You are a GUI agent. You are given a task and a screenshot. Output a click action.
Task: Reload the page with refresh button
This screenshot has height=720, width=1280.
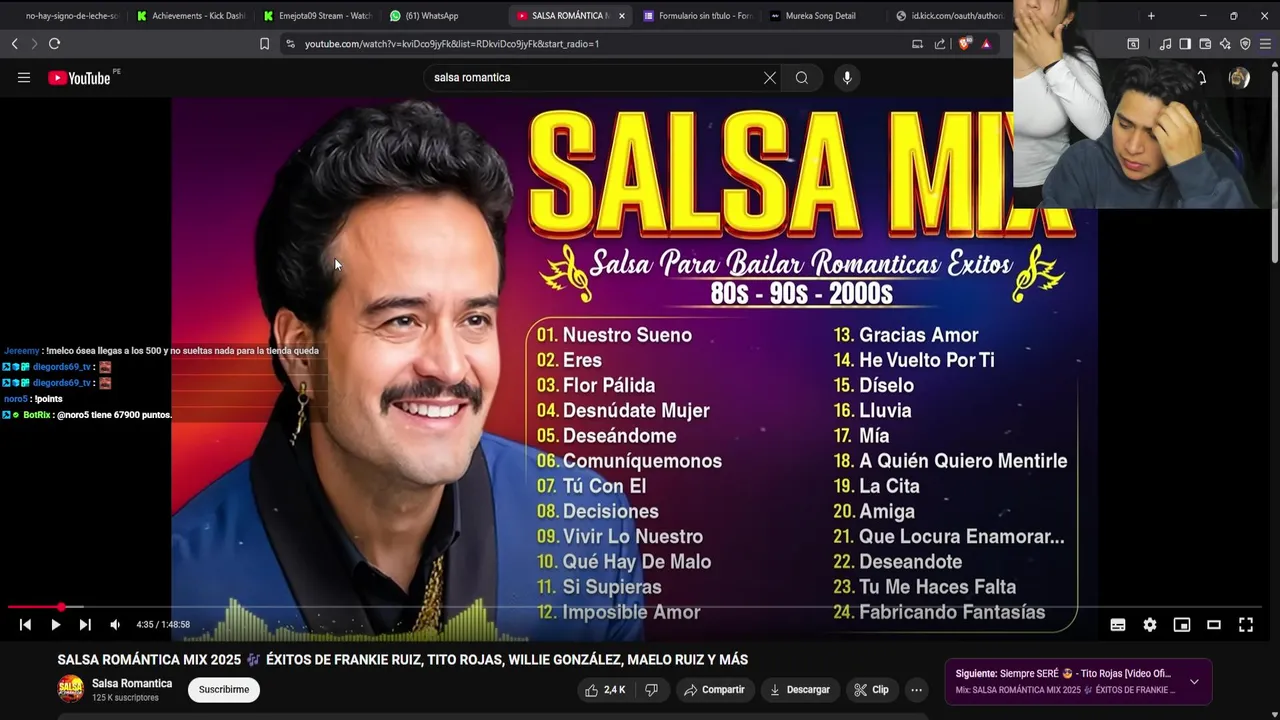54,44
